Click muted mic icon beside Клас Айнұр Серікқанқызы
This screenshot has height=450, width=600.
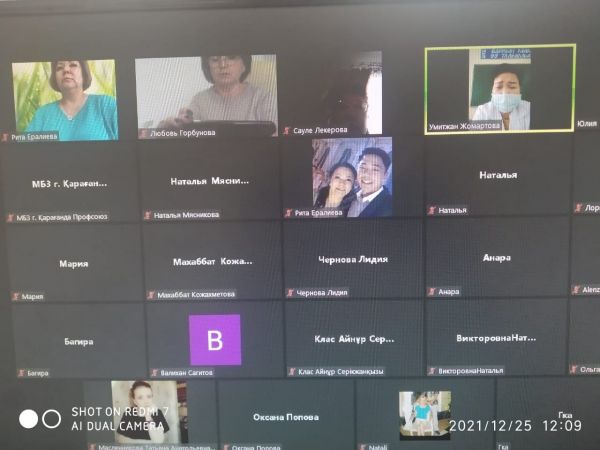(x=292, y=372)
